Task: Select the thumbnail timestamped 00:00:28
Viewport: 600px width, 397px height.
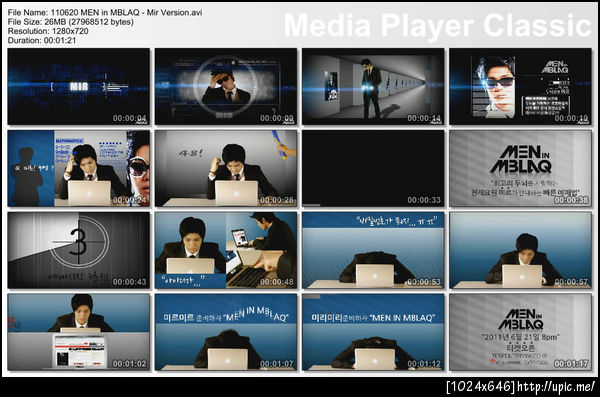Action: pyautogui.click(x=226, y=168)
